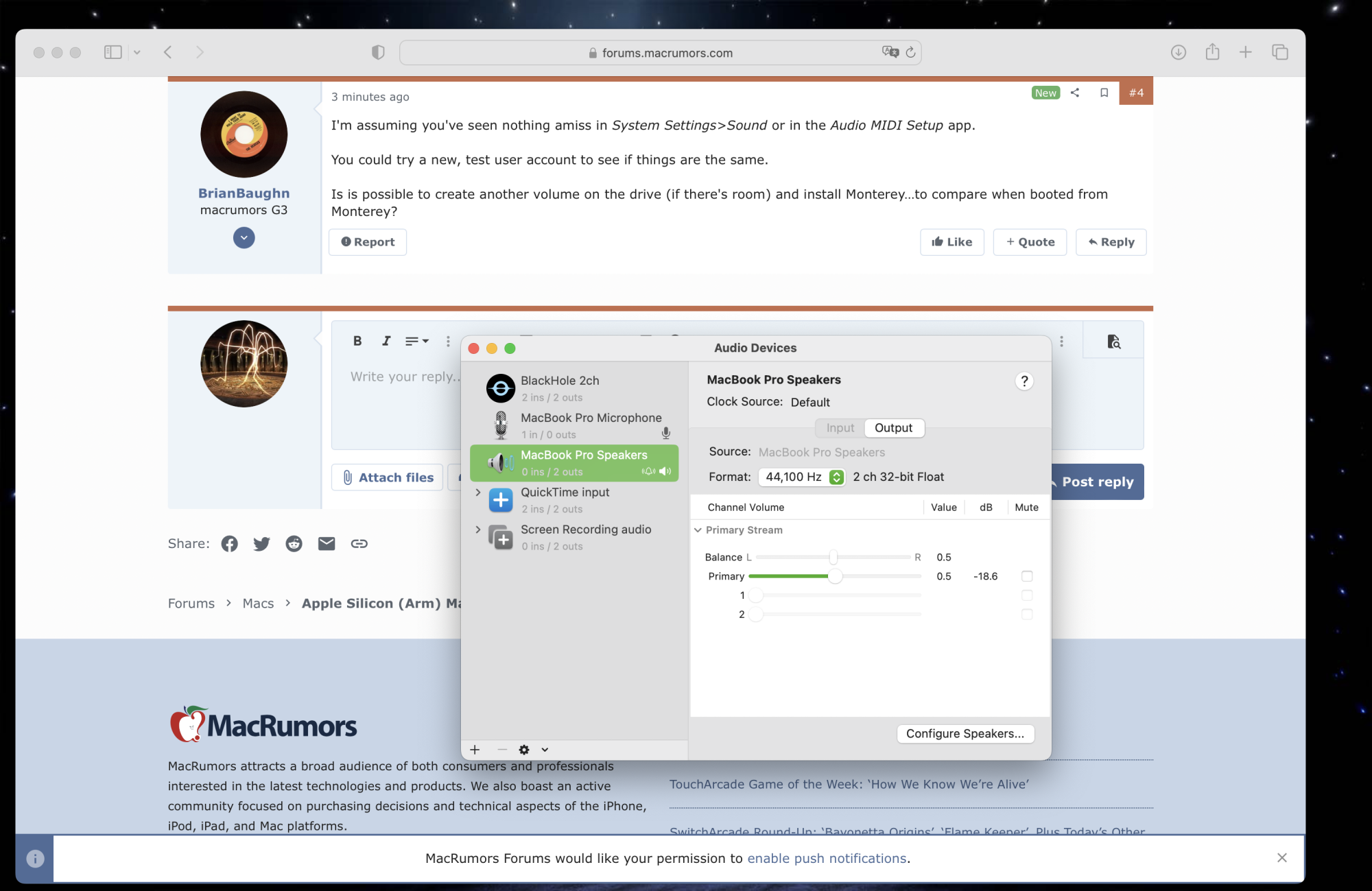Open Safari downloads icon
This screenshot has width=1372, height=891.
(1179, 52)
